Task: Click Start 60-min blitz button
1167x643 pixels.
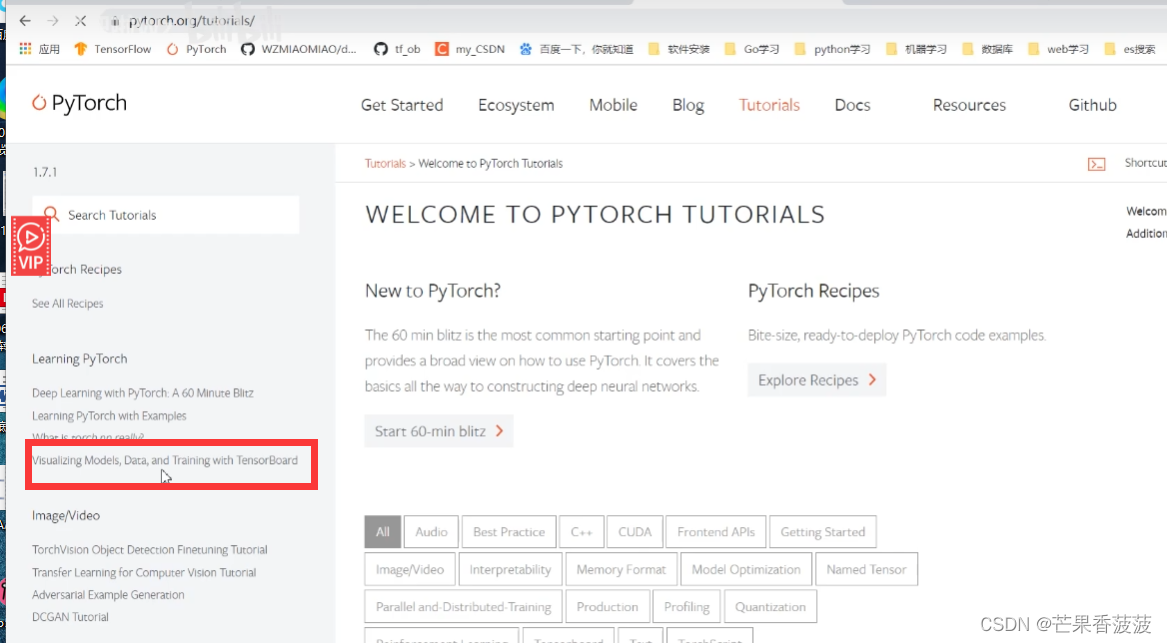Action: 438,431
